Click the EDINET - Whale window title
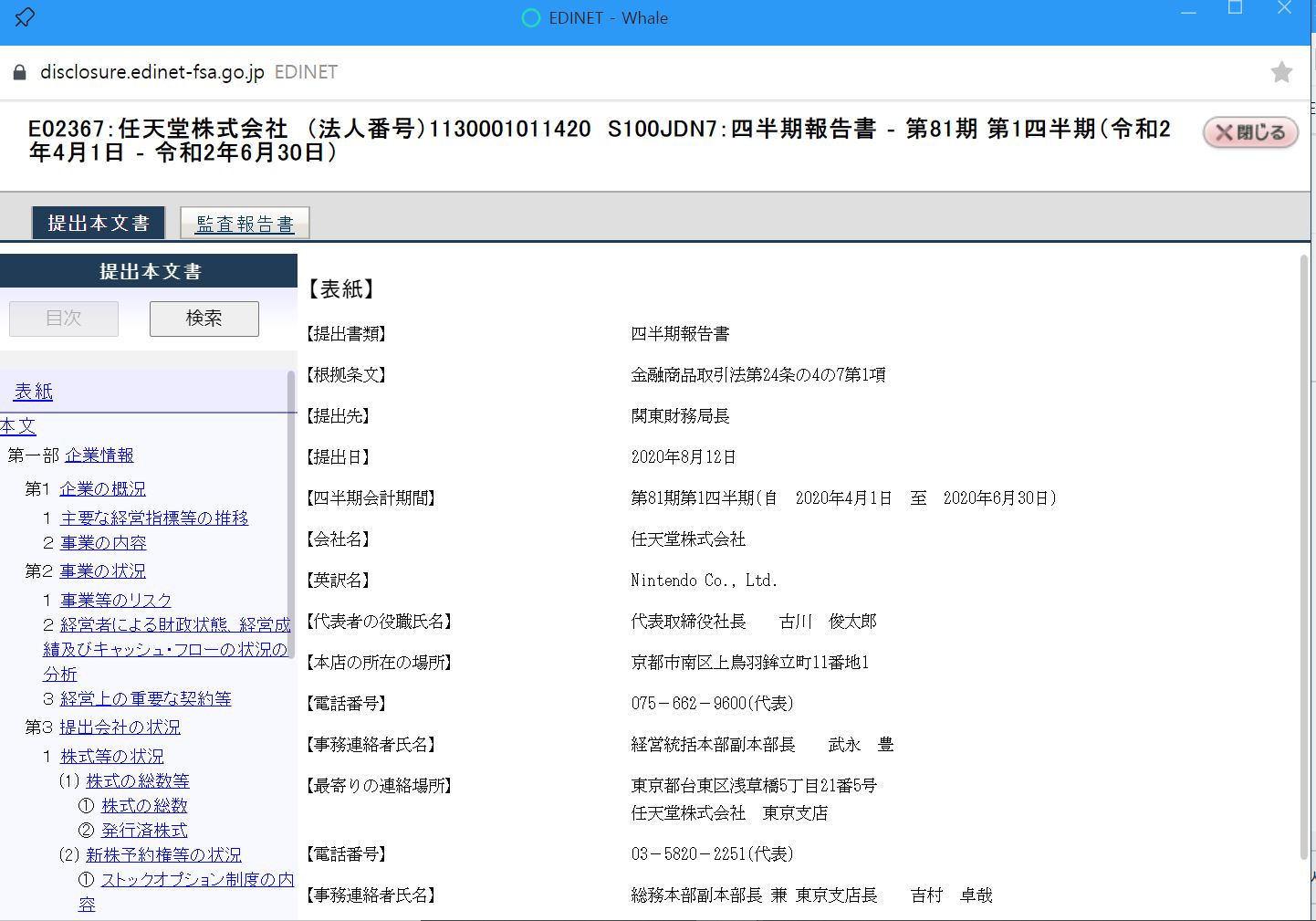Viewport: 1316px width, 921px height. 609,18
